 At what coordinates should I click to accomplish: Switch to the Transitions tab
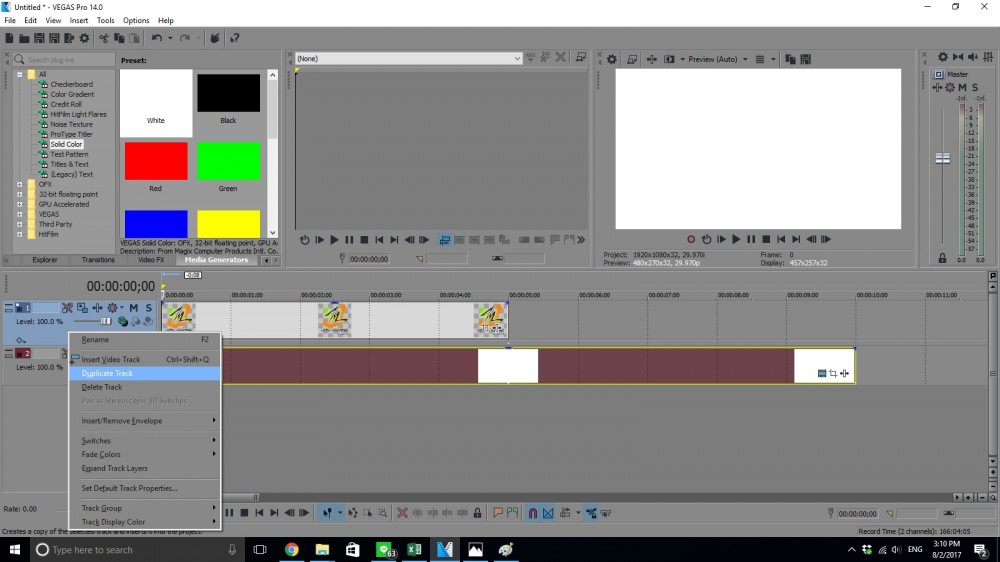click(x=98, y=260)
